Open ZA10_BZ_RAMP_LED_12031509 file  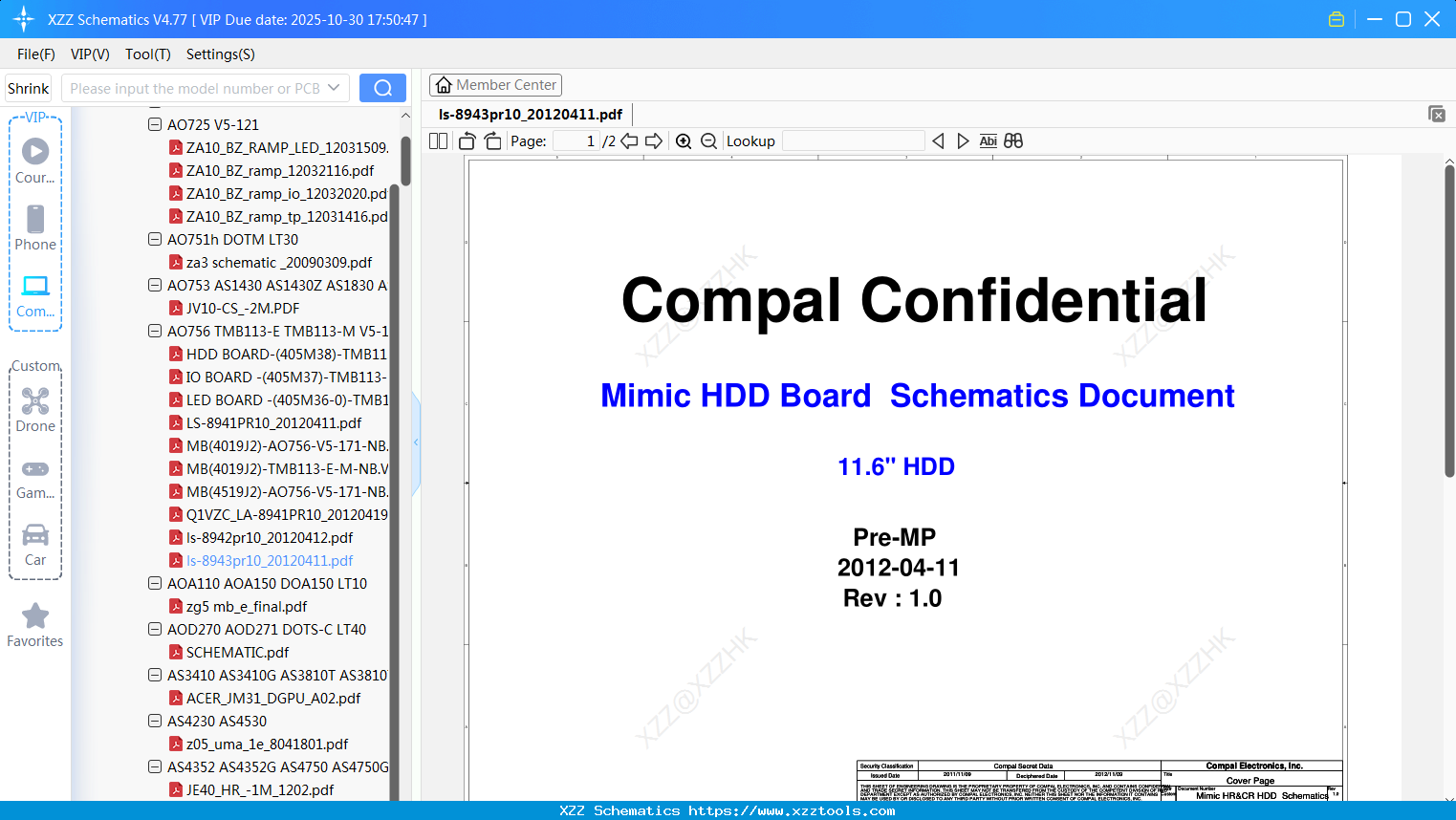[279, 147]
